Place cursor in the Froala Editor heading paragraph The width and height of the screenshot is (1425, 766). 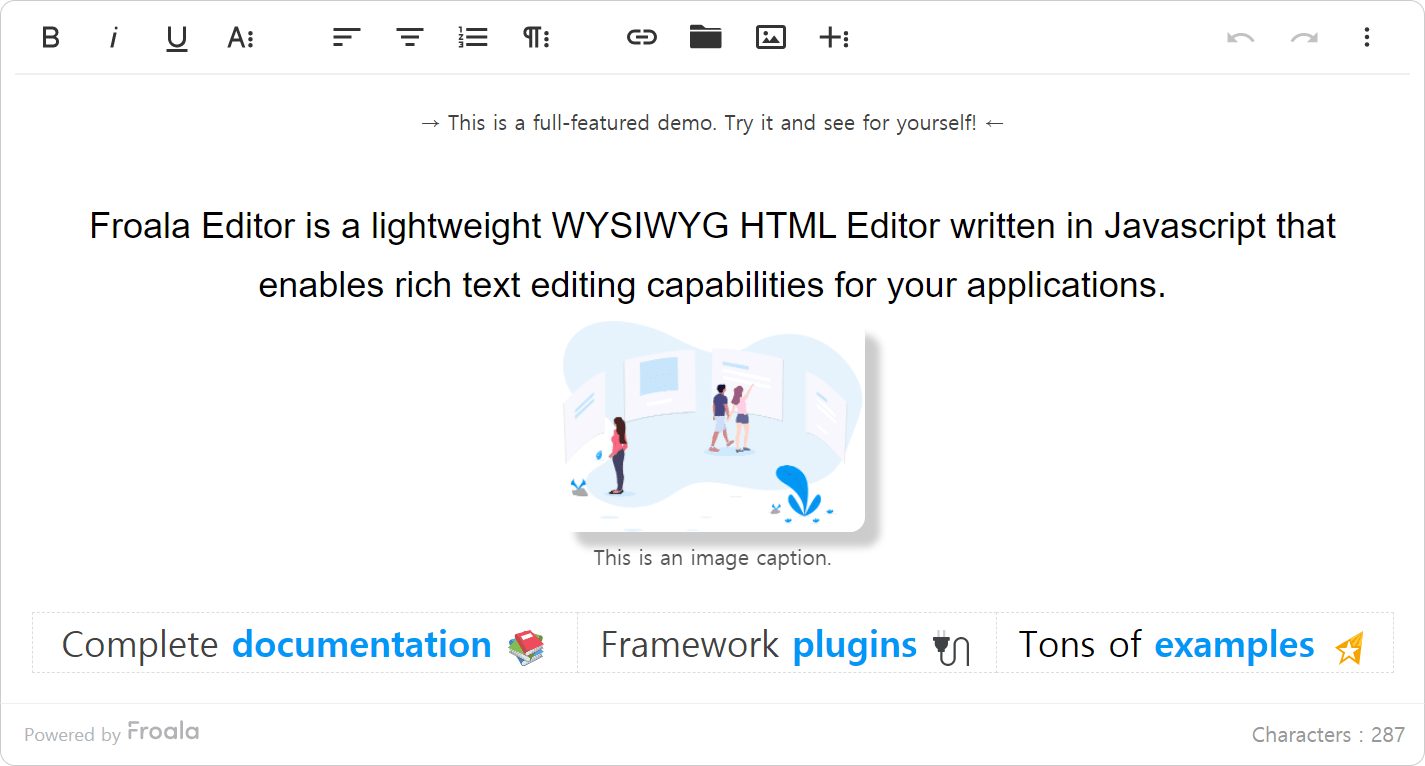(712, 255)
